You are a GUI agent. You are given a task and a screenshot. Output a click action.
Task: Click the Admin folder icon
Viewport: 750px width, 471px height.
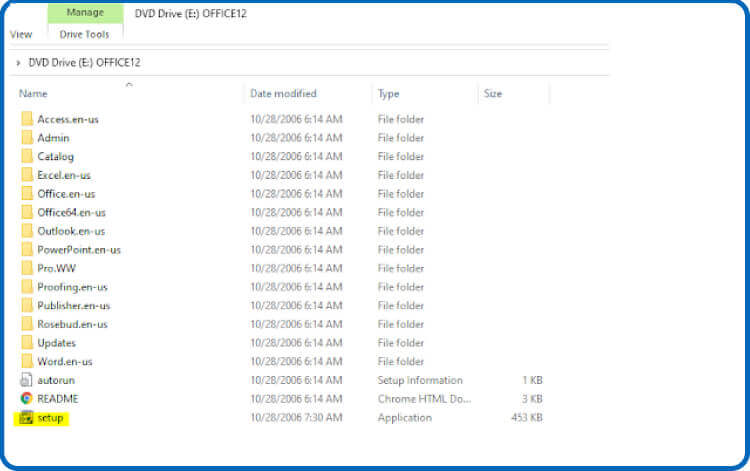point(27,138)
